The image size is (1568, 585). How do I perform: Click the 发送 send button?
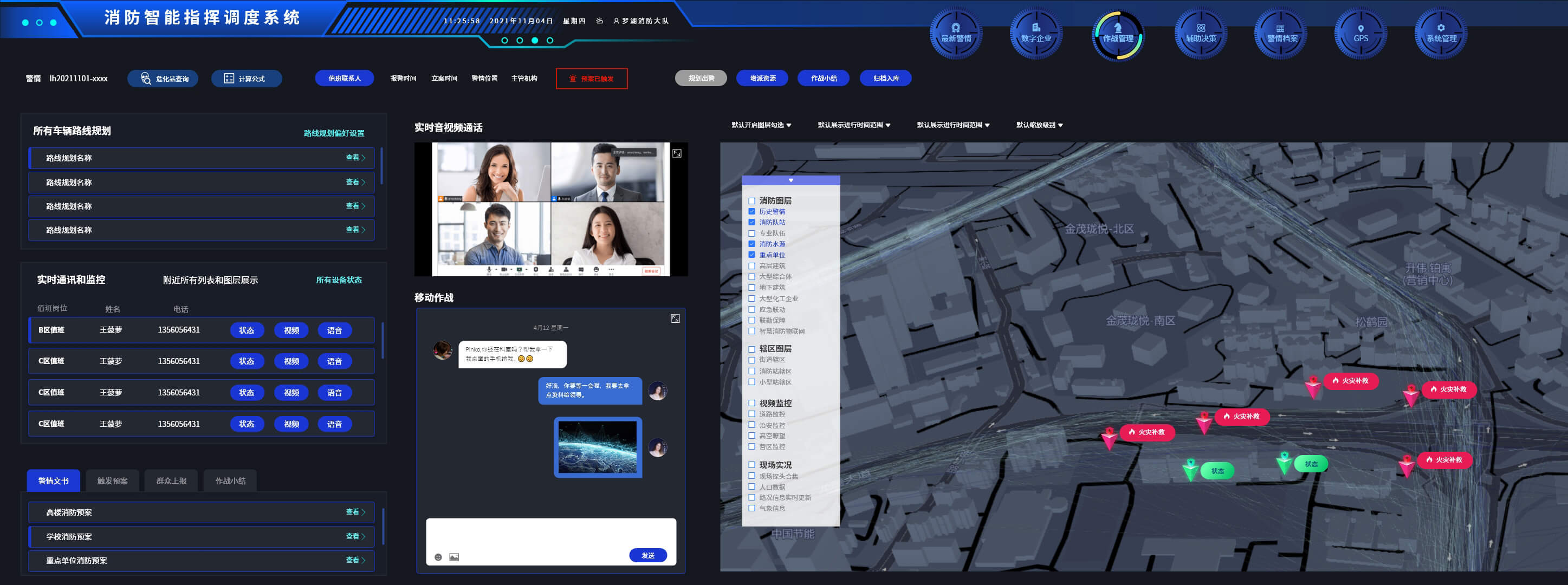(647, 555)
